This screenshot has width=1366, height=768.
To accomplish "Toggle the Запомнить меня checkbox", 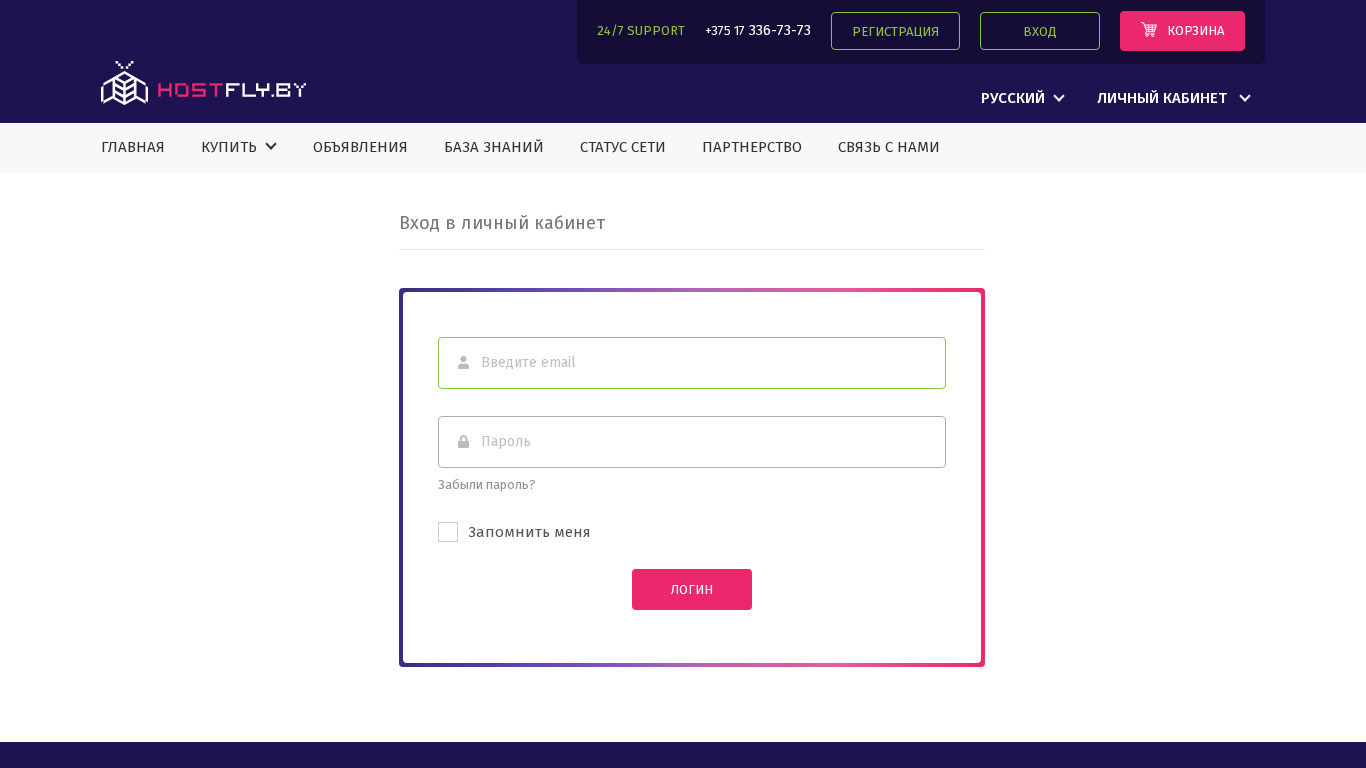I will pyautogui.click(x=448, y=532).
